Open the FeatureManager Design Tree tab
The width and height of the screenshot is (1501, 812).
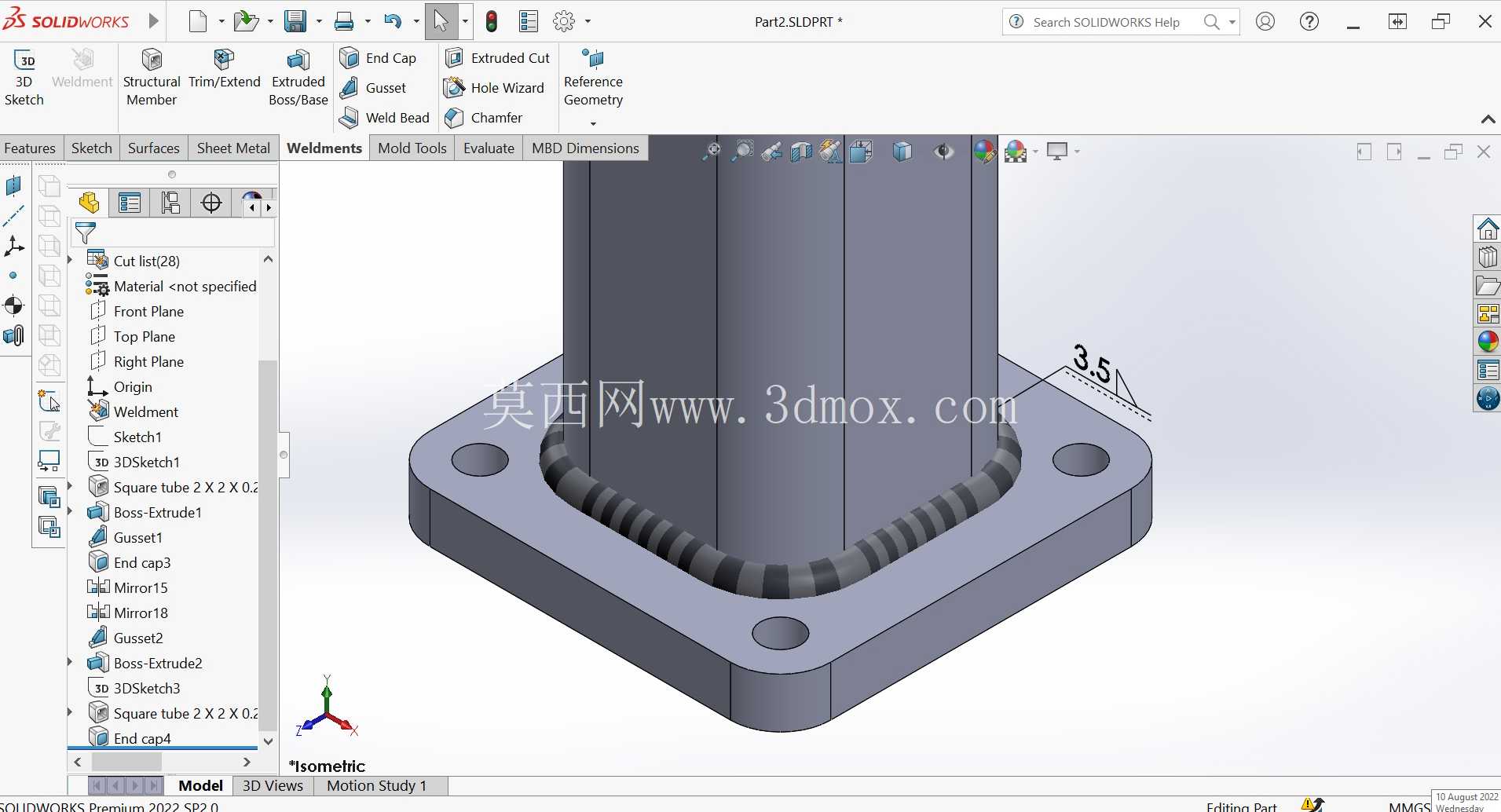pyautogui.click(x=89, y=203)
